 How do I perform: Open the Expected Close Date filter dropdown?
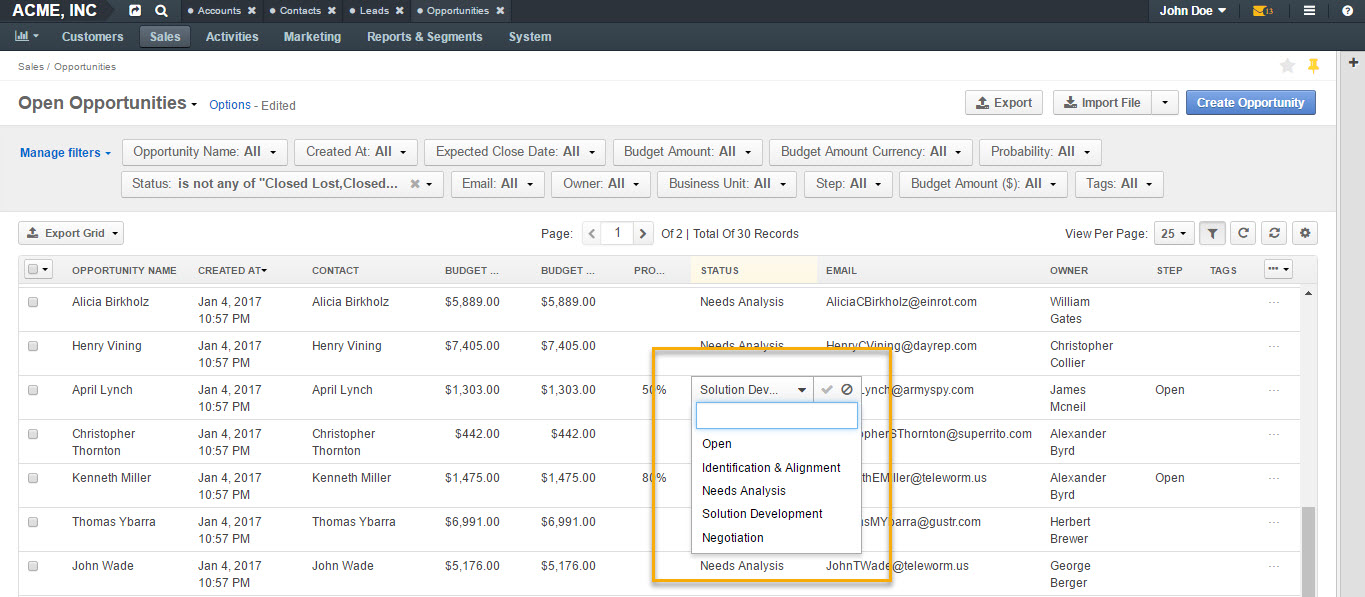point(515,152)
